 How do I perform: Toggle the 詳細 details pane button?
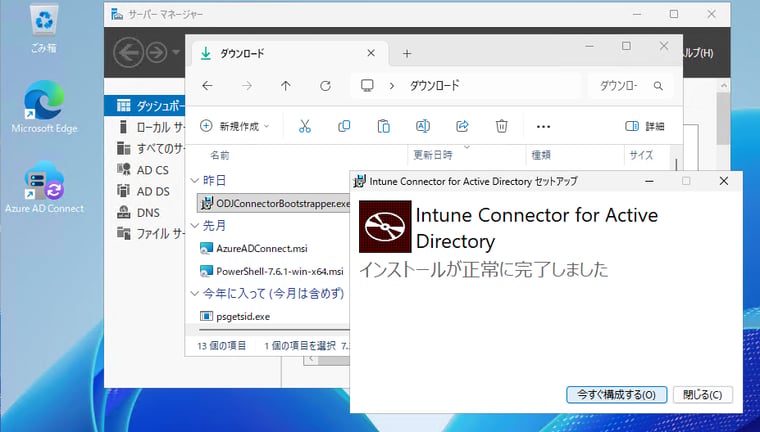(x=645, y=127)
